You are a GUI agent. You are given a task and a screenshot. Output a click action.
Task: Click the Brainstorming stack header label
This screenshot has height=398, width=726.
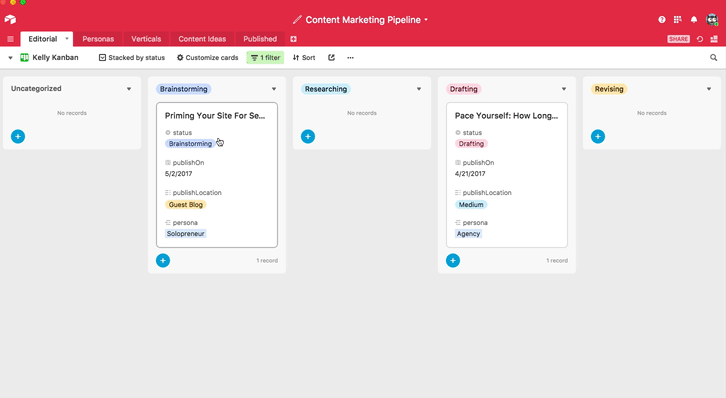pyautogui.click(x=184, y=89)
